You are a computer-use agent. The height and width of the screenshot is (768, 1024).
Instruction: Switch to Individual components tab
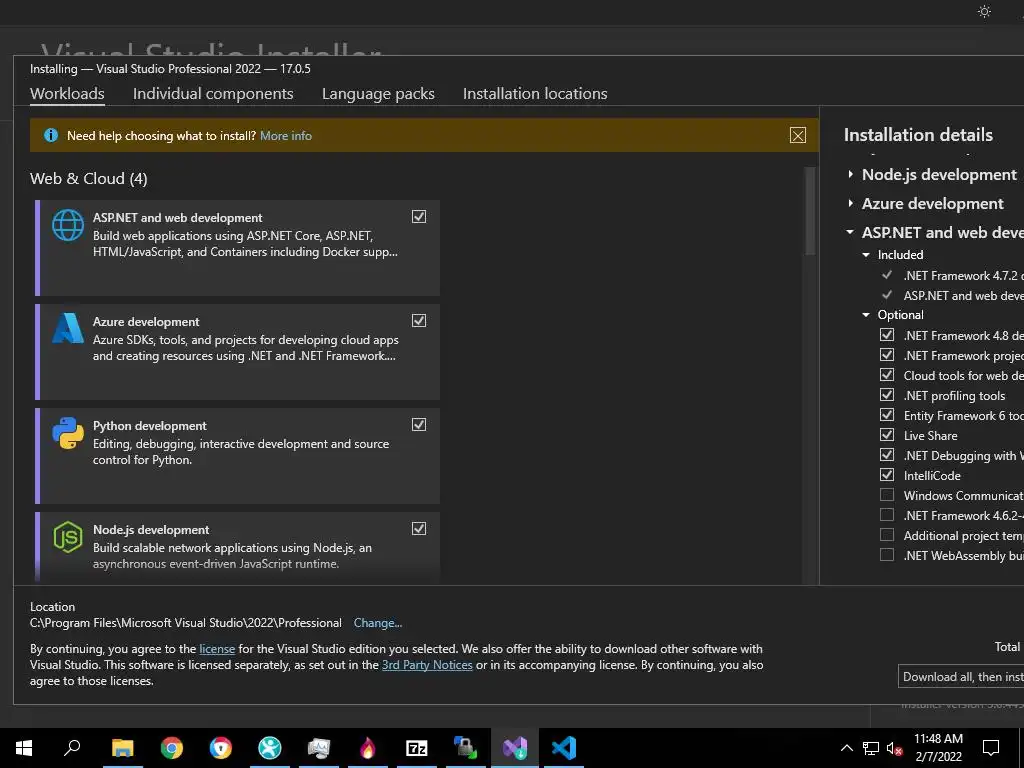click(213, 93)
